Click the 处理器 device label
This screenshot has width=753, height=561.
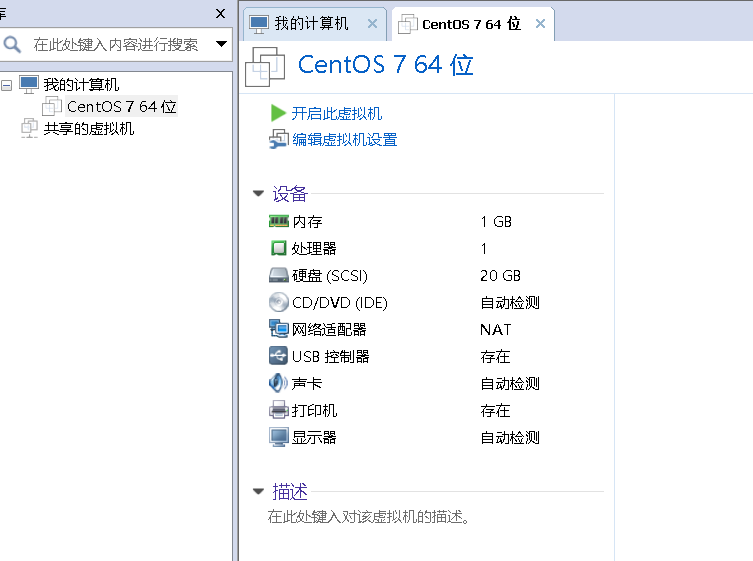click(x=314, y=248)
